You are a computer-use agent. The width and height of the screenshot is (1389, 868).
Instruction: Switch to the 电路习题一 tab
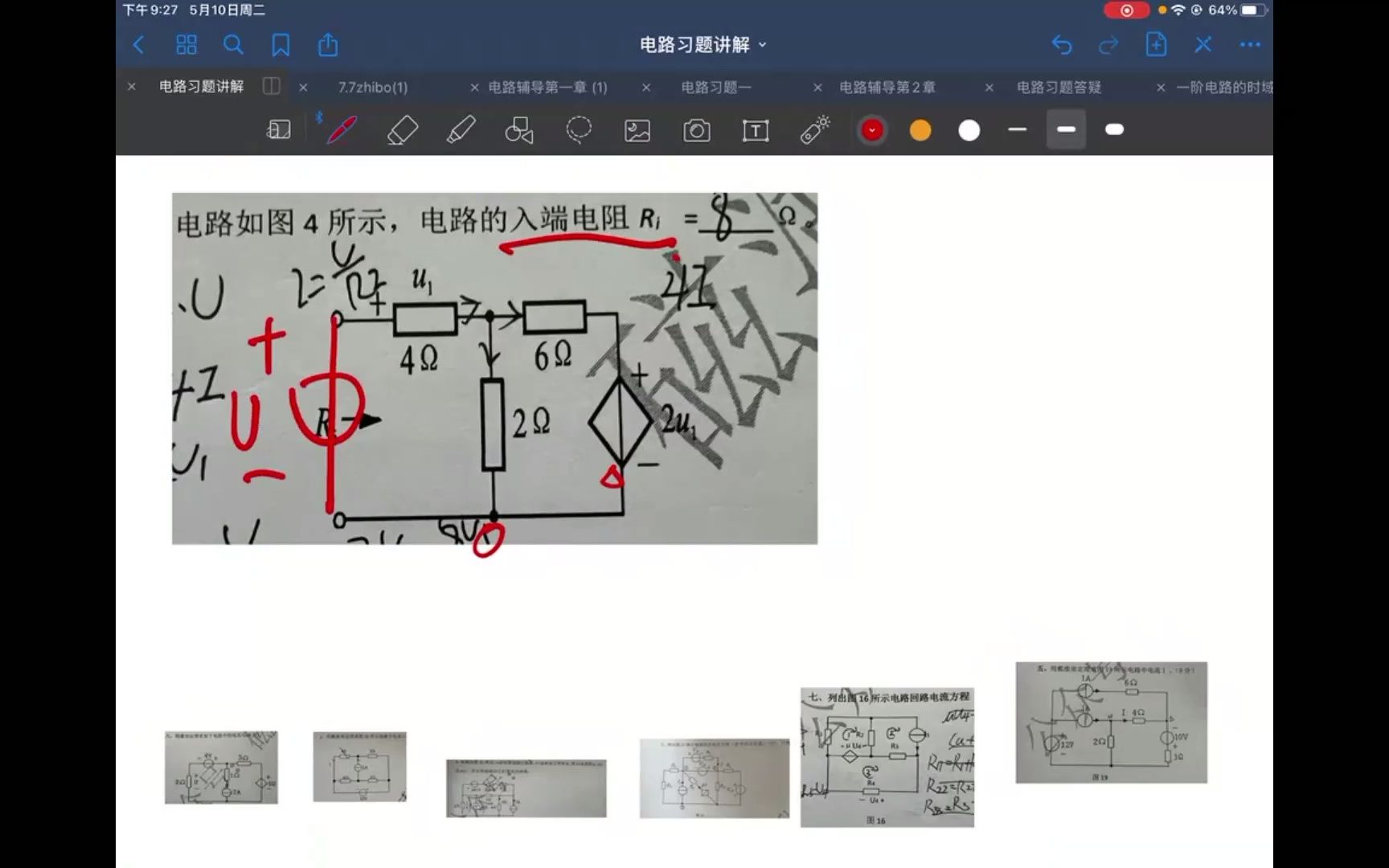coord(716,87)
